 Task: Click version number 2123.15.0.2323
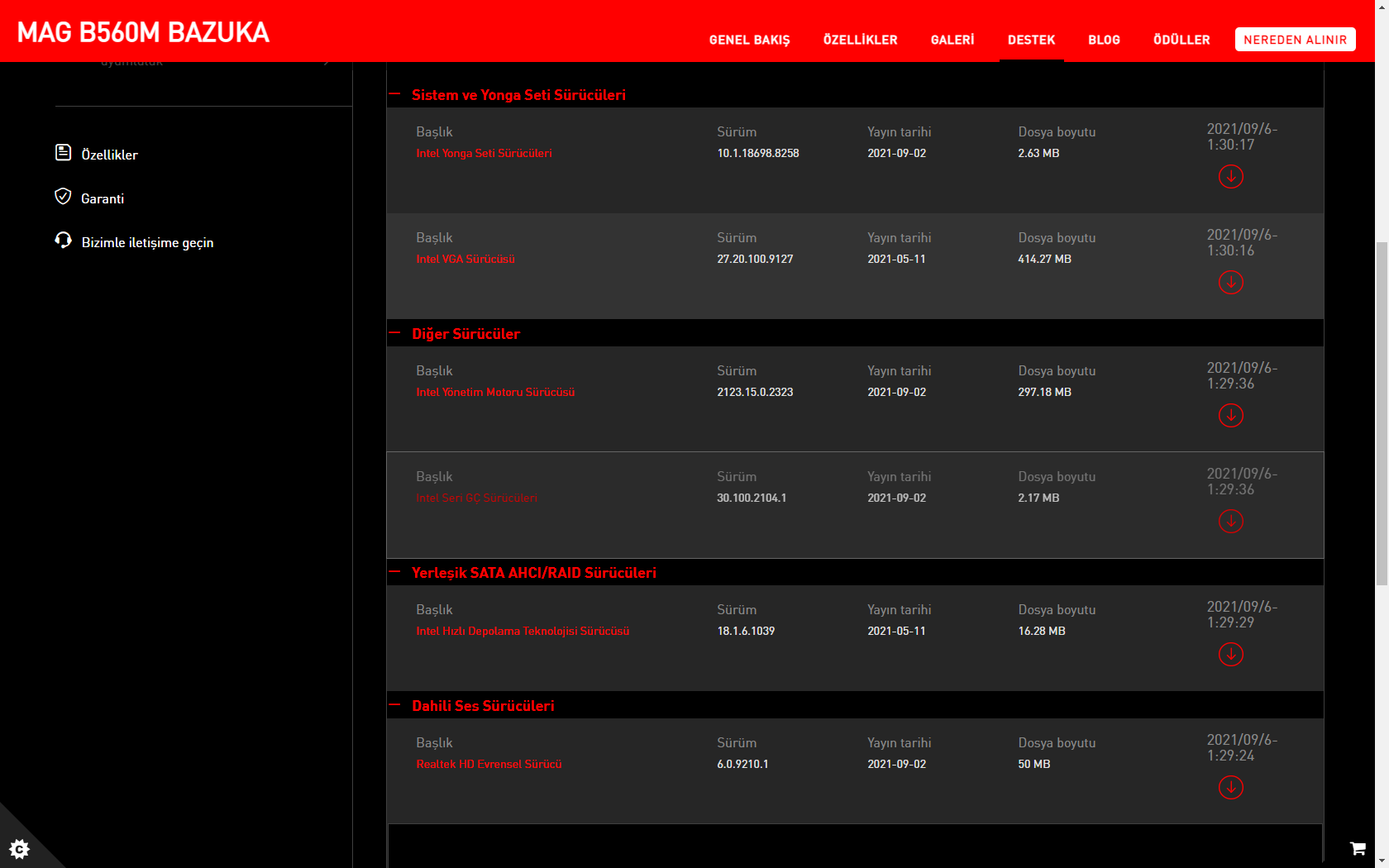click(755, 392)
